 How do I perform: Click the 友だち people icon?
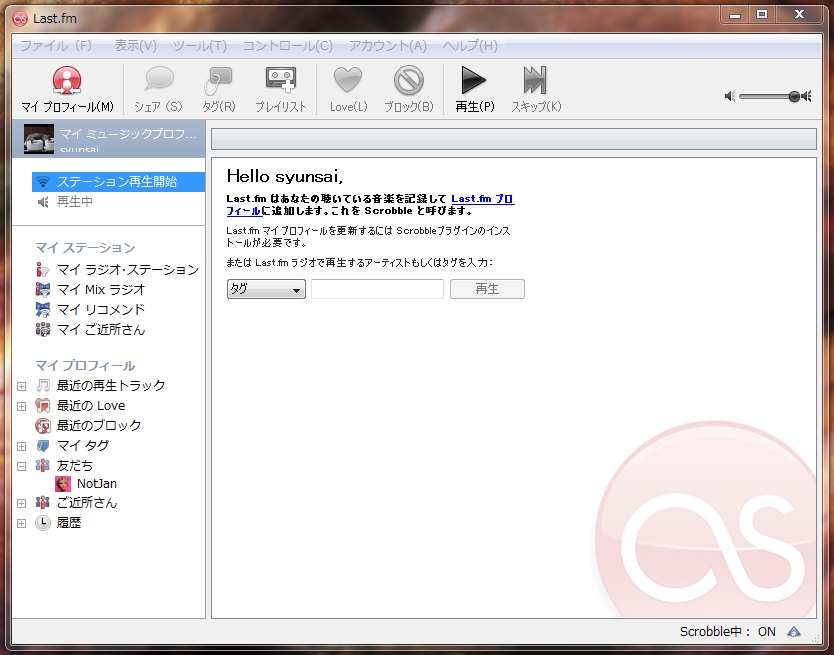pos(43,466)
